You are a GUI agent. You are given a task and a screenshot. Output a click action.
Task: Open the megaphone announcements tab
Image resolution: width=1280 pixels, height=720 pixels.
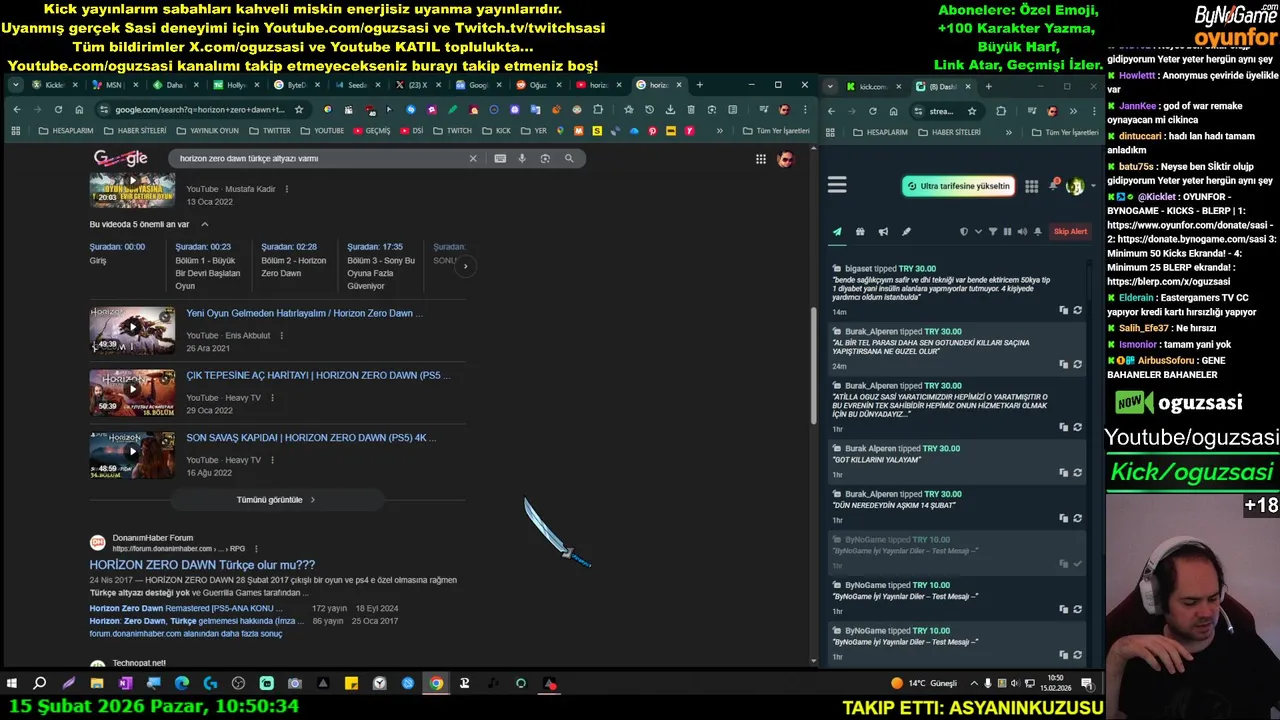883,232
